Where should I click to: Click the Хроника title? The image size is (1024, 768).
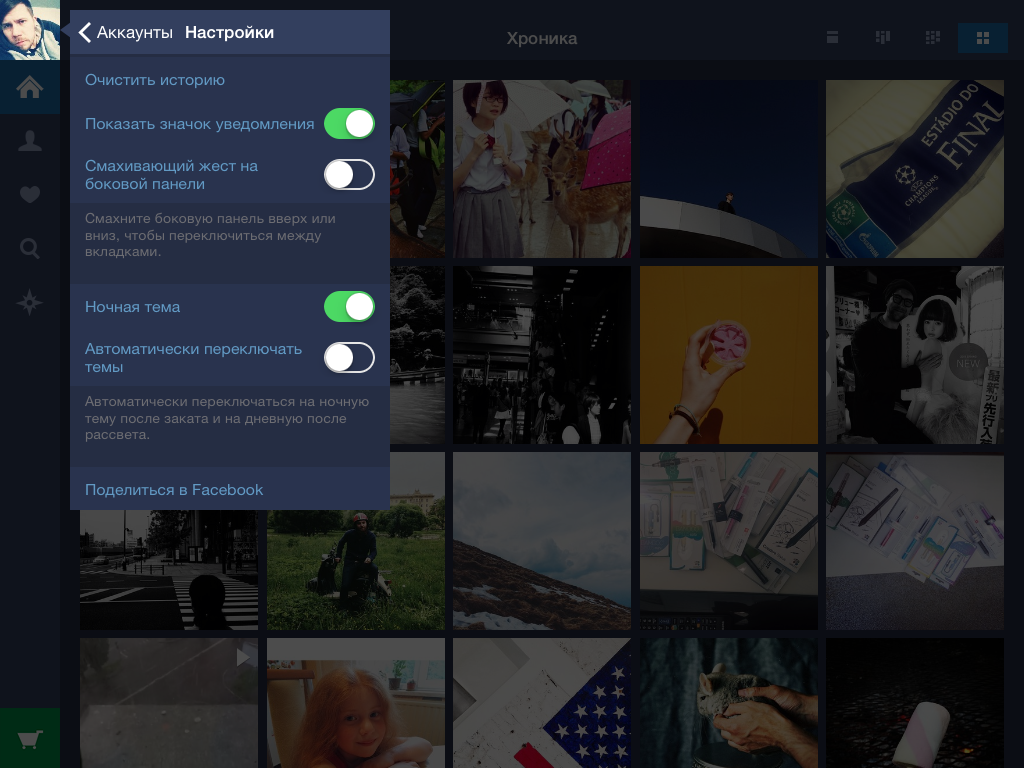tap(542, 39)
